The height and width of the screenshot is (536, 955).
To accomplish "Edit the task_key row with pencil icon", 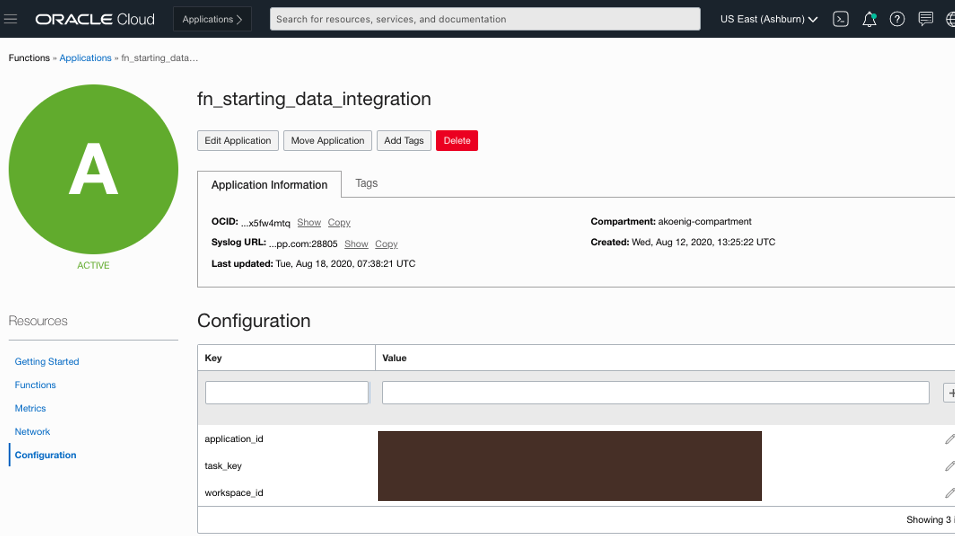I will click(950, 466).
